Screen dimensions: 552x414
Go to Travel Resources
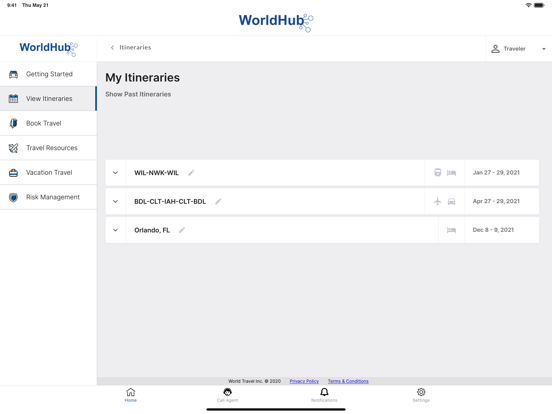[x=48, y=148]
